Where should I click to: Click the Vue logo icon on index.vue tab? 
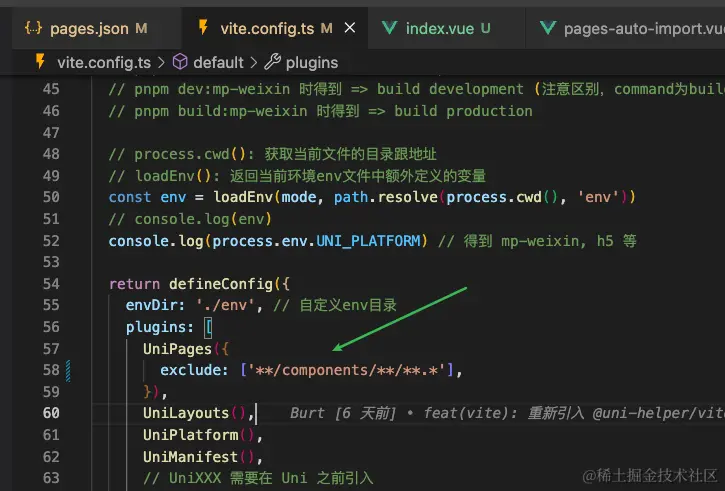point(389,28)
